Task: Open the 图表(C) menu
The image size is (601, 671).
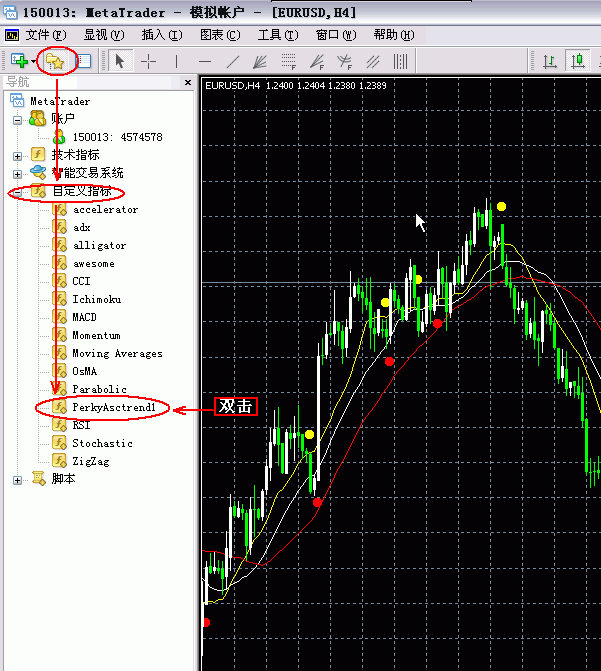Action: pos(220,35)
